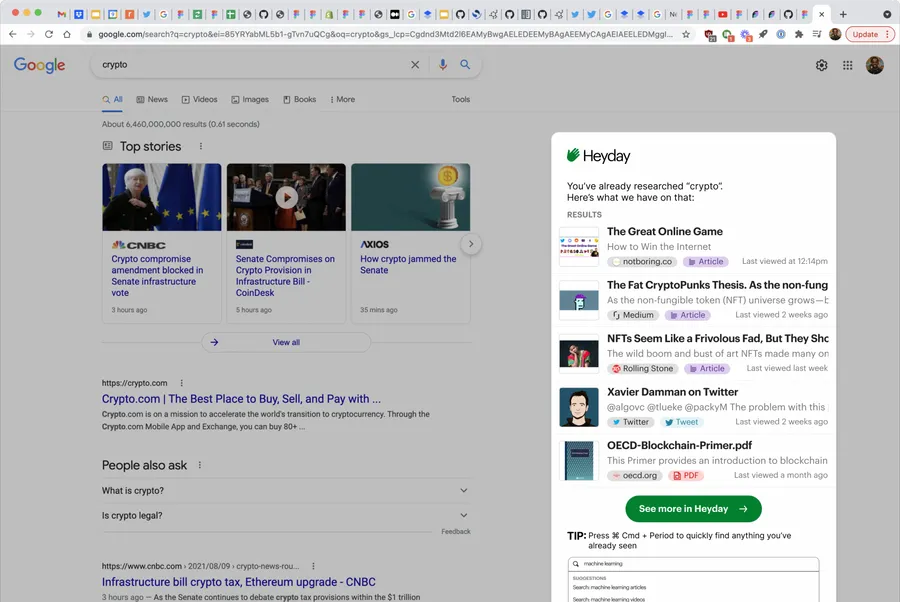Click the Xavier Damman avatar thumbnail

pyautogui.click(x=579, y=407)
